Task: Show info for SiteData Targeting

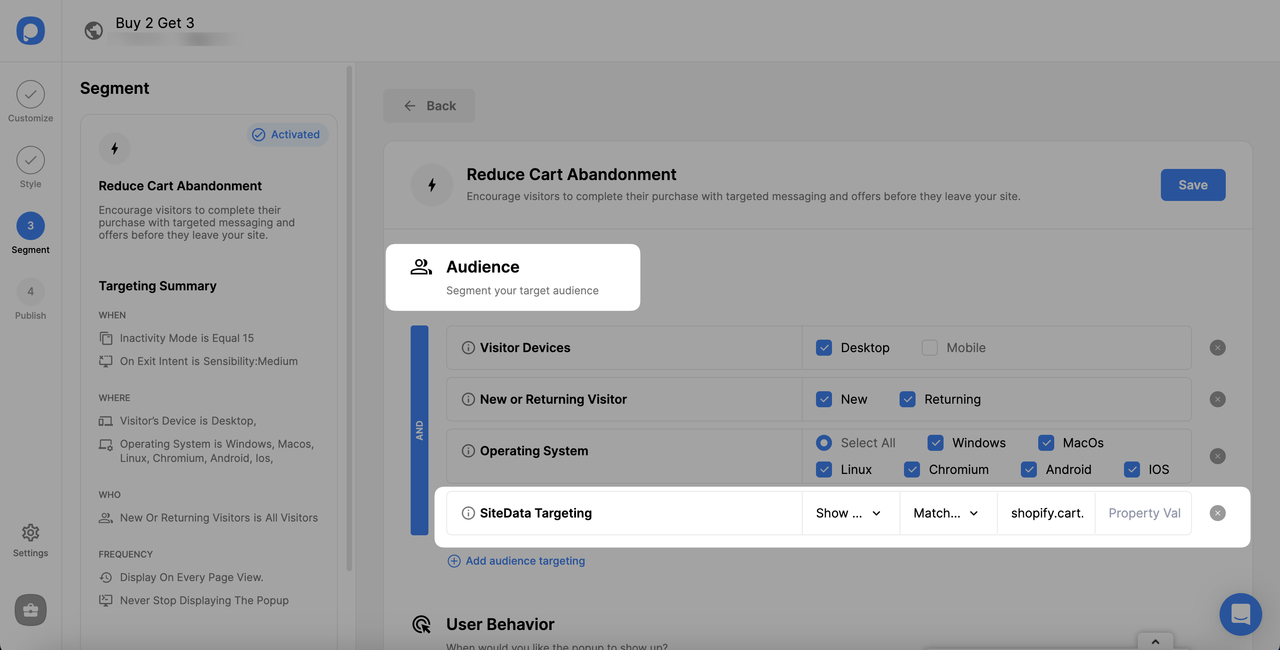Action: [x=468, y=513]
